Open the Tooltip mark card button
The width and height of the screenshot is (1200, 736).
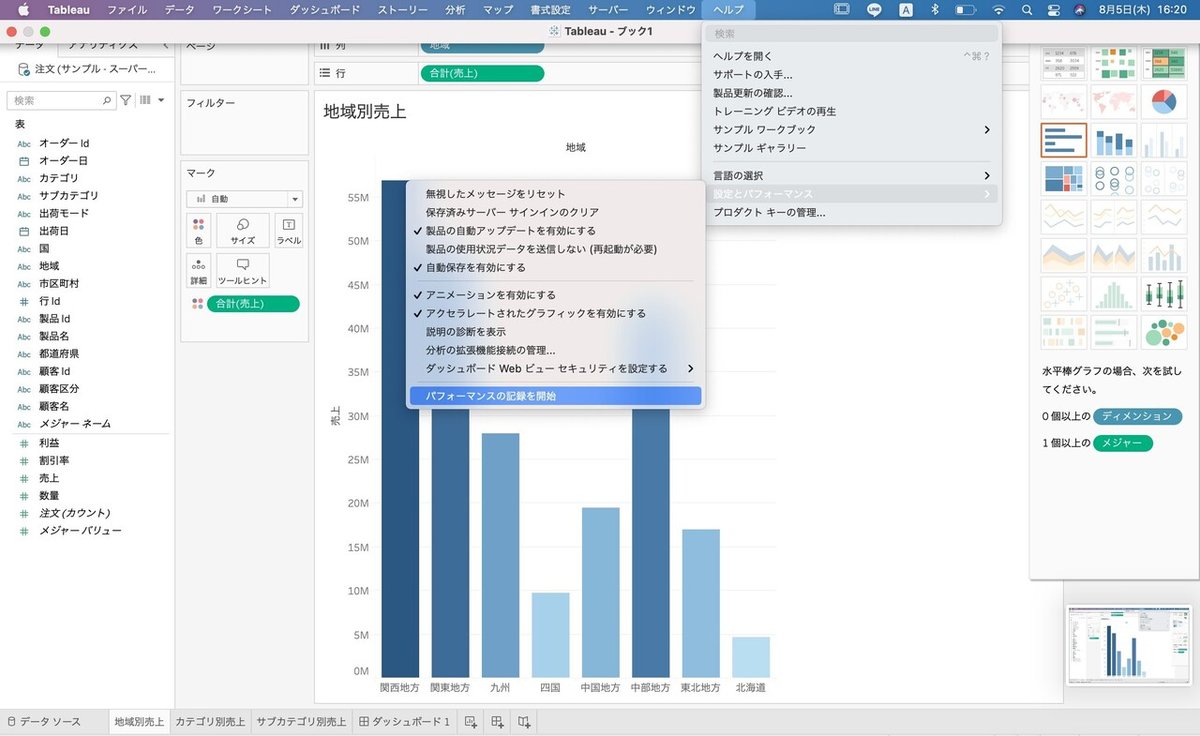(x=242, y=272)
